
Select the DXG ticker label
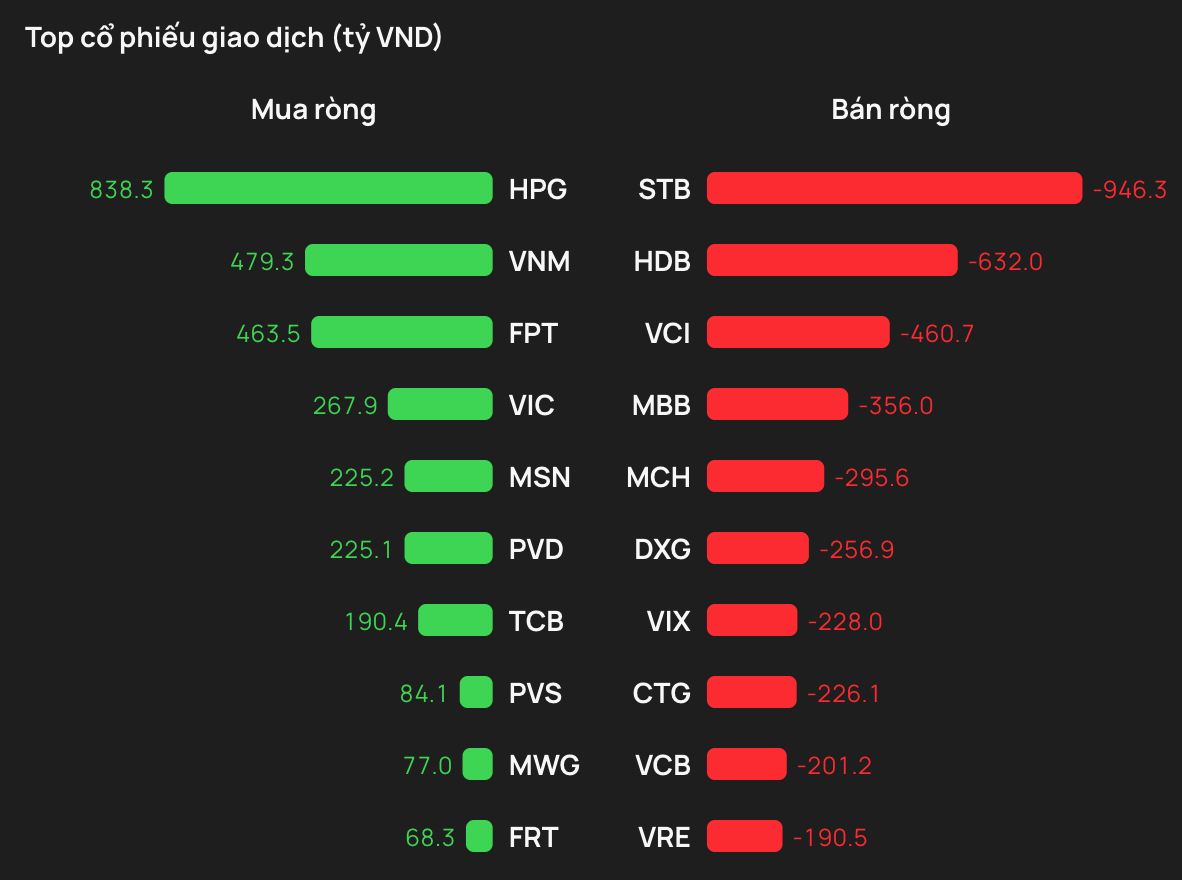pyautogui.click(x=662, y=549)
